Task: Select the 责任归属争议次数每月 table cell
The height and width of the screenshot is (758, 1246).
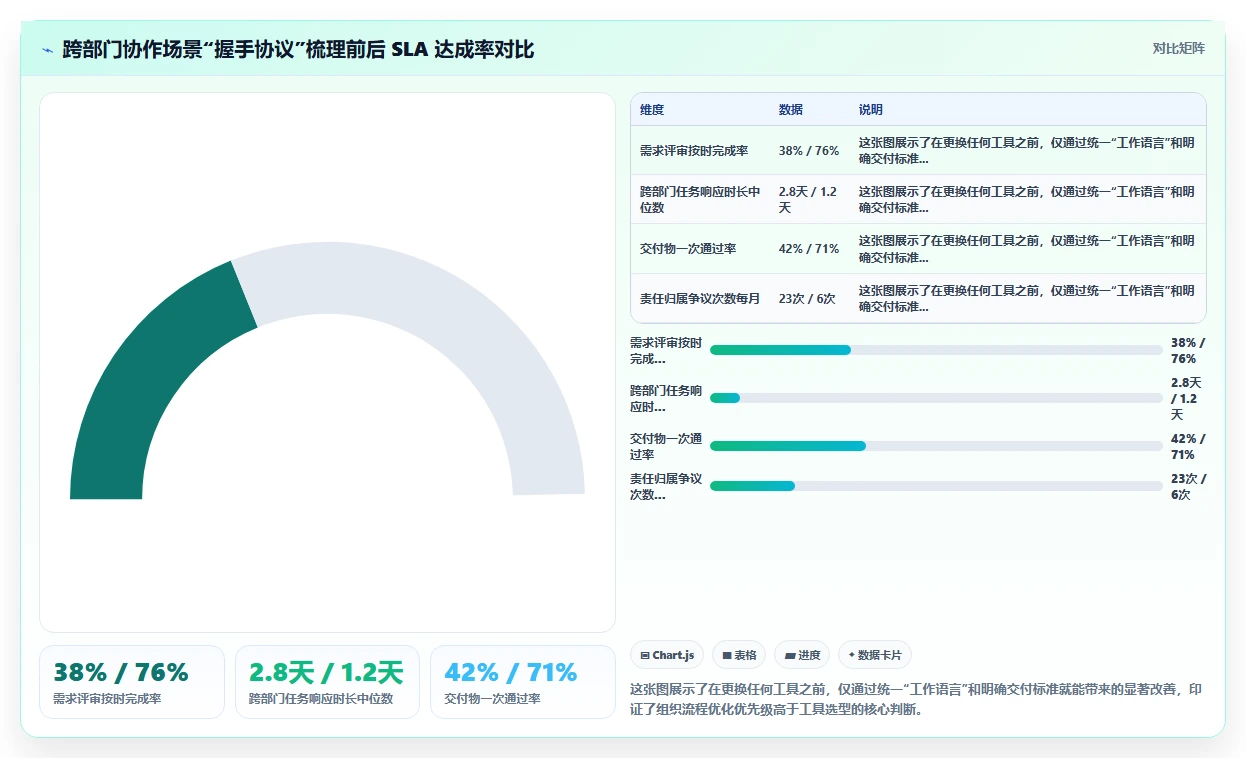Action: (700, 298)
